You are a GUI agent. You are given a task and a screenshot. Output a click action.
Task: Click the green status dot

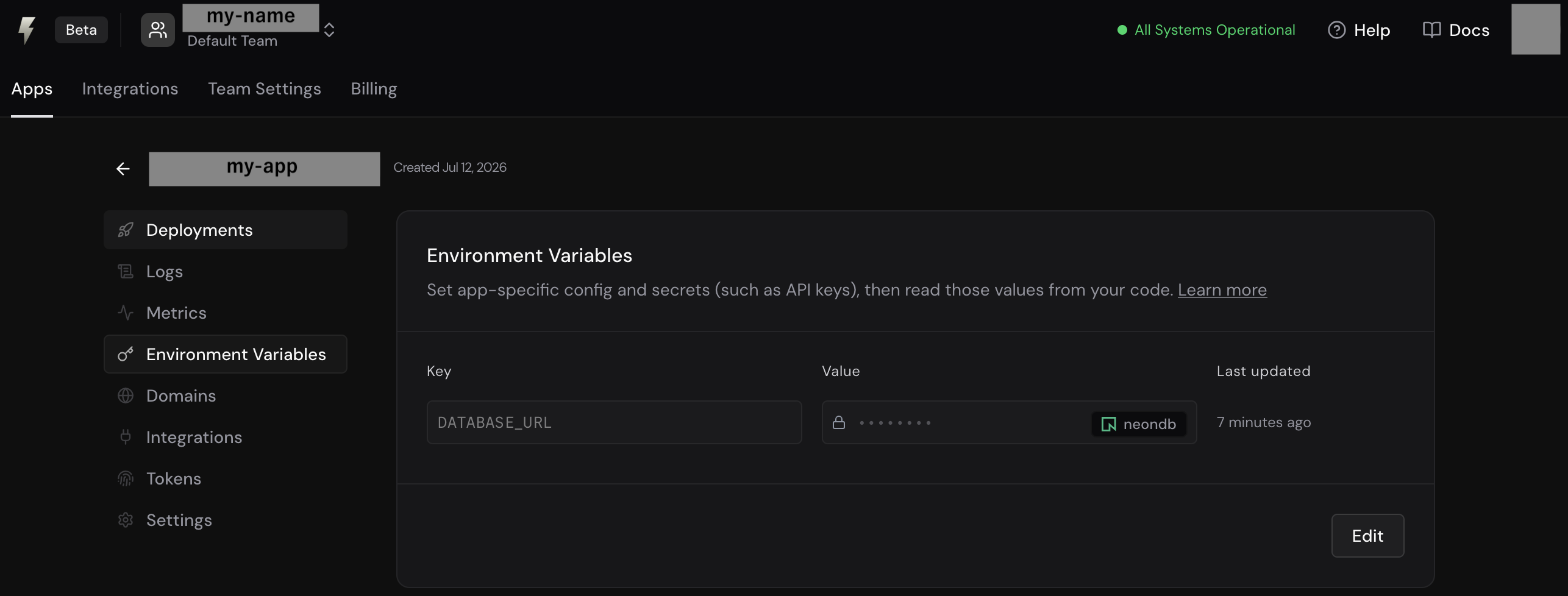pyautogui.click(x=1122, y=30)
